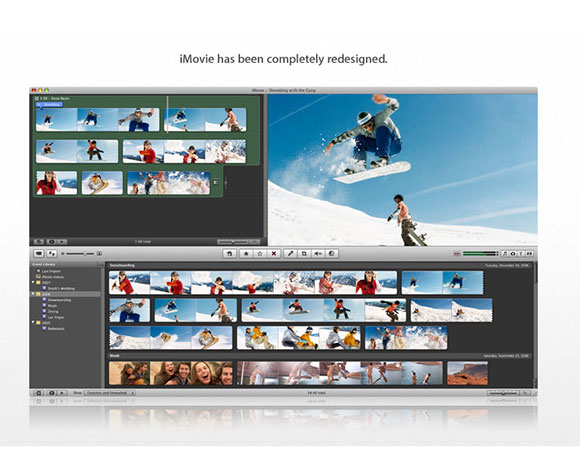Image resolution: width=580 pixels, height=470 pixels.
Task: Add selection to project button
Action: click(229, 254)
